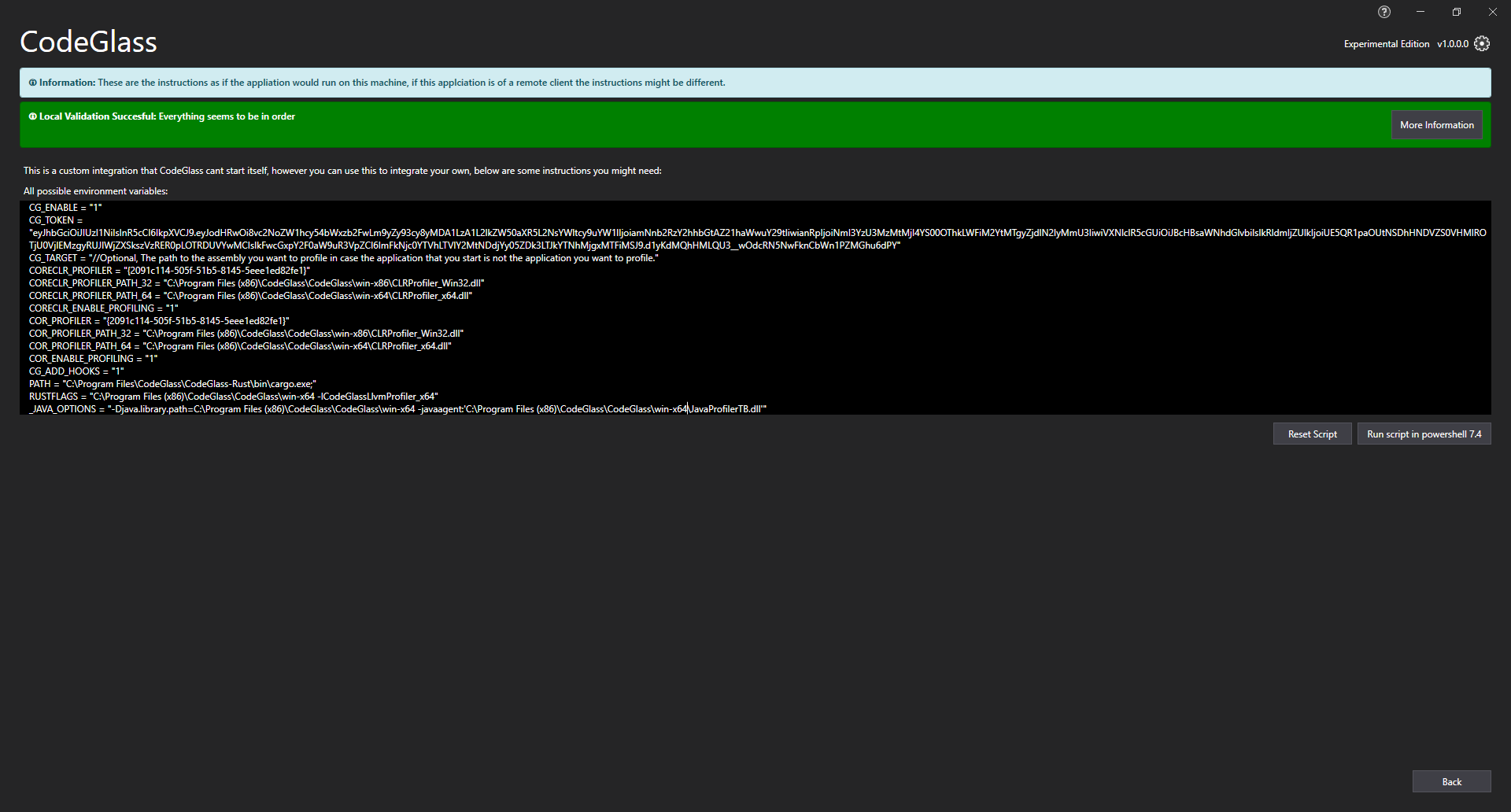1511x812 pixels.
Task: Click the CORECLR_PROFILER_PATH_32 line
Action: click(257, 283)
